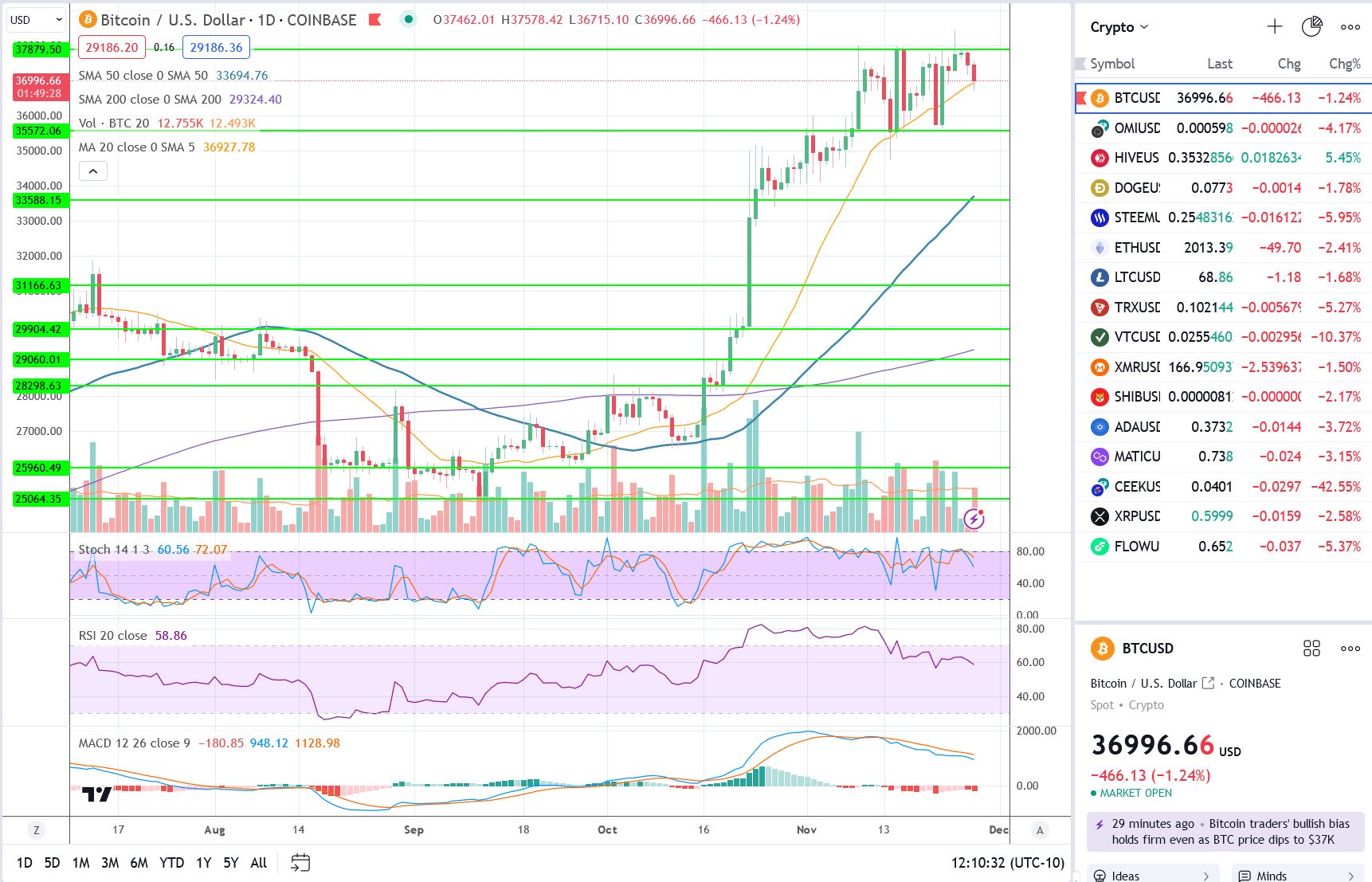
Task: Open the watchlist advanced view pie icon
Action: click(x=1311, y=27)
